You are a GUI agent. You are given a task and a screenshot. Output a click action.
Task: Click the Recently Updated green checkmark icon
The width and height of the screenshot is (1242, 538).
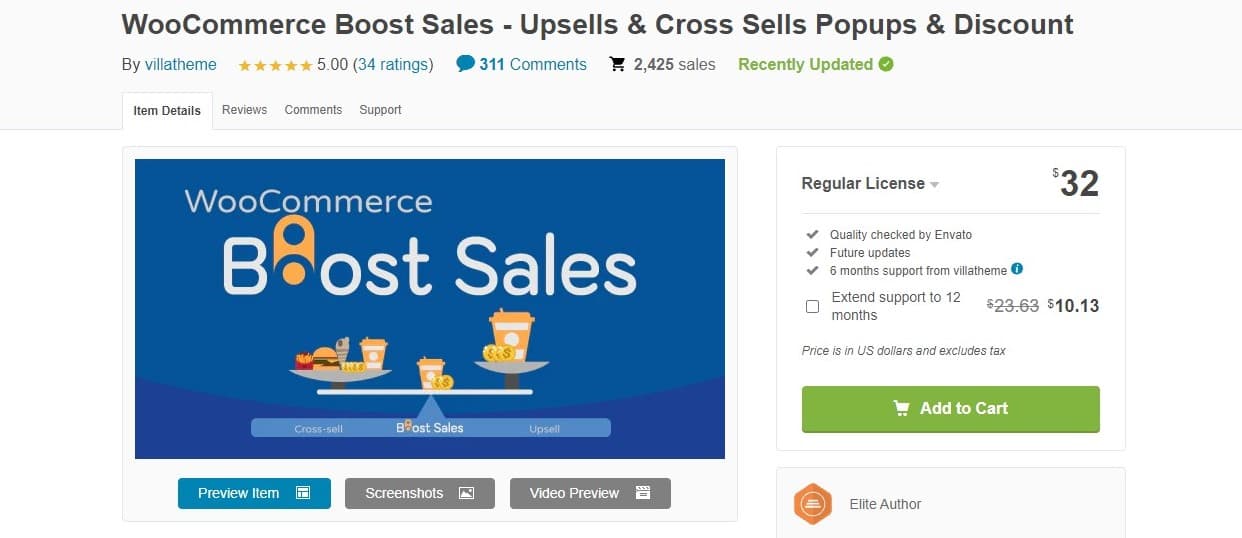[886, 64]
